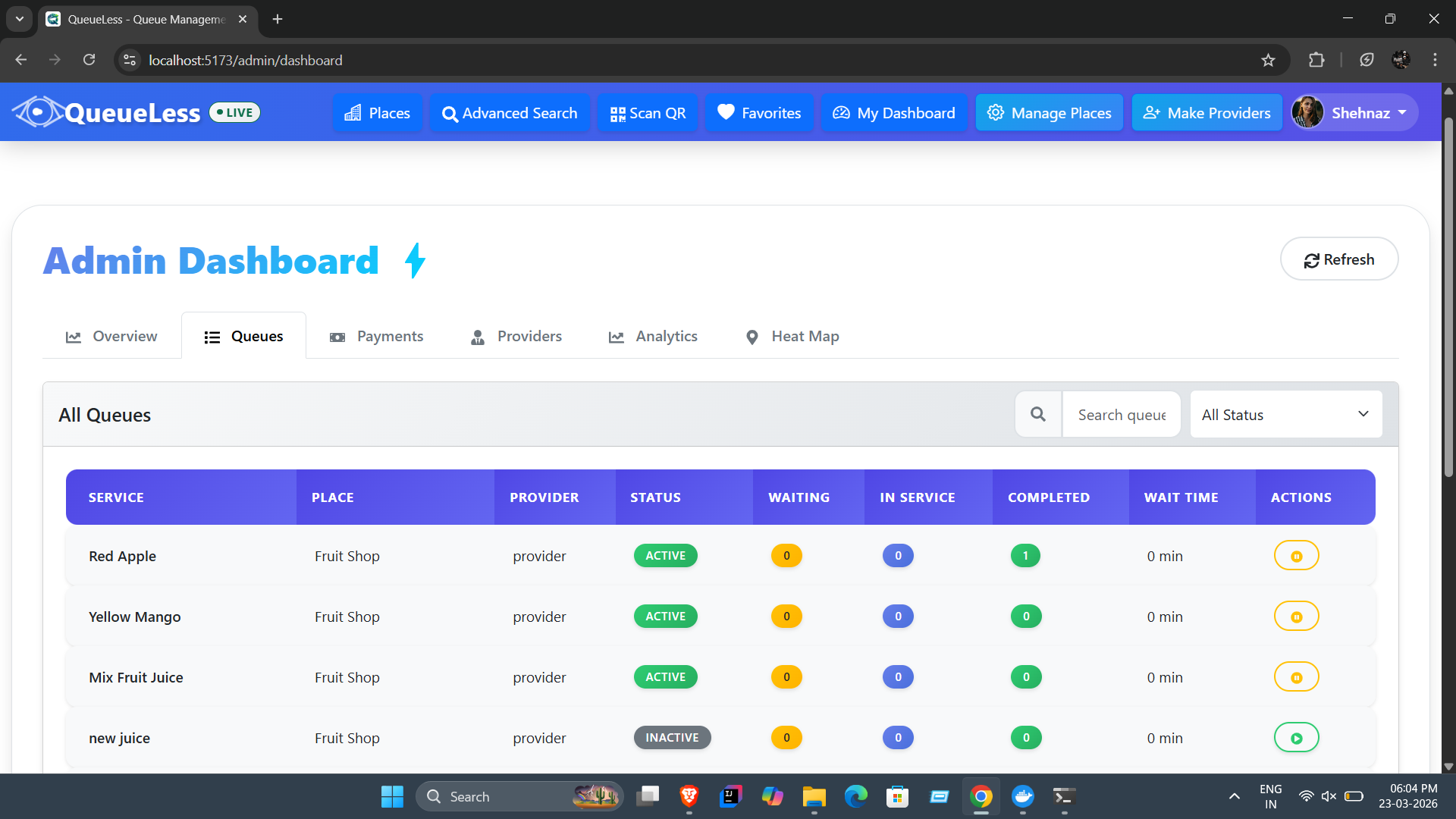
Task: Click the INACTIVE badge for new juice
Action: [x=672, y=738]
